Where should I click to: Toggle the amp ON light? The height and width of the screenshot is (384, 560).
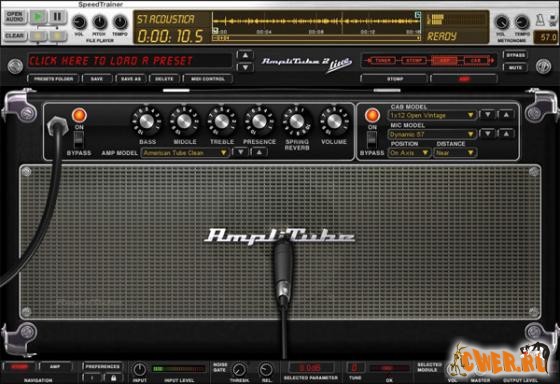coord(79,115)
